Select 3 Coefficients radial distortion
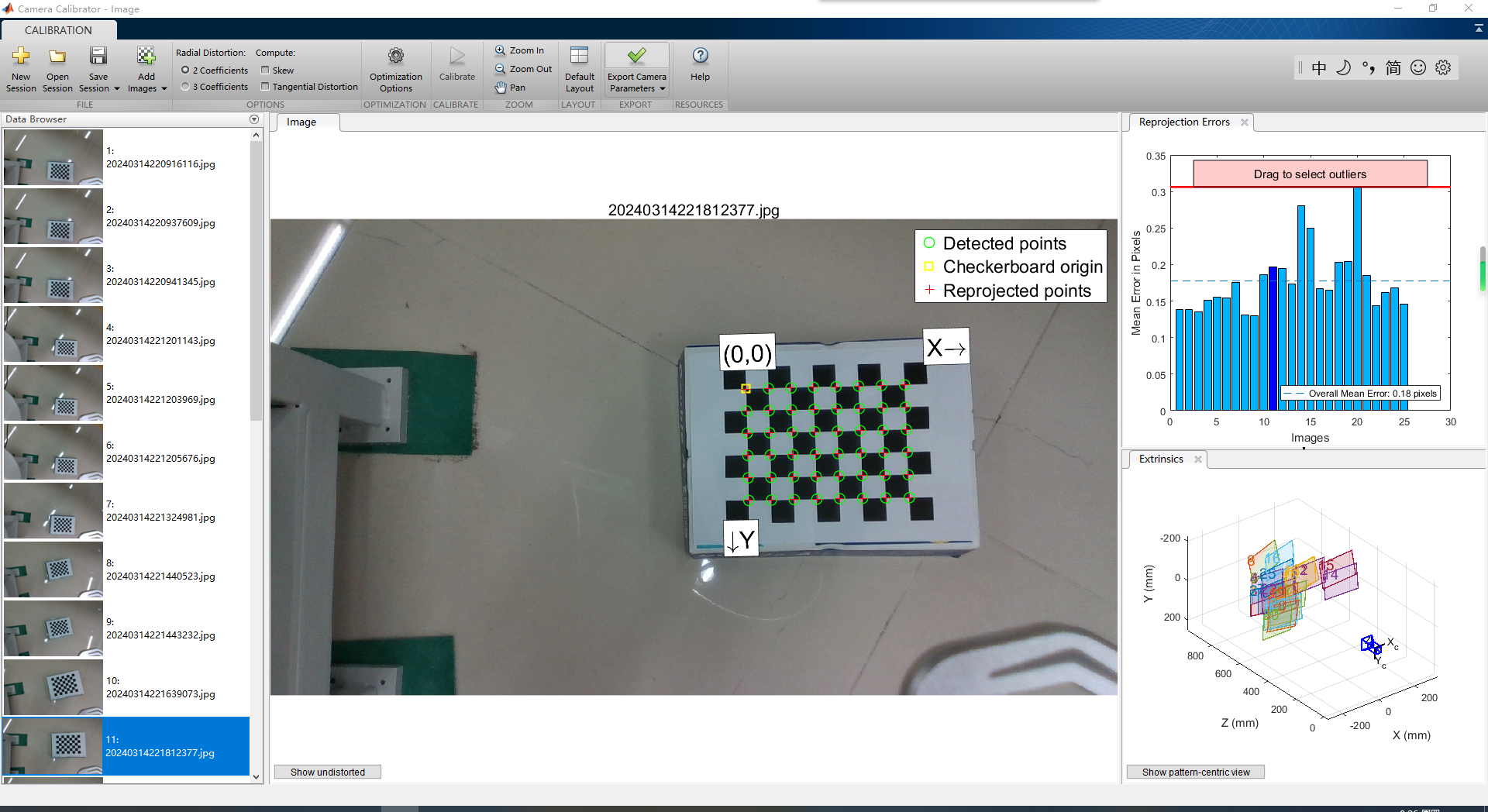The image size is (1488, 812). tap(185, 87)
